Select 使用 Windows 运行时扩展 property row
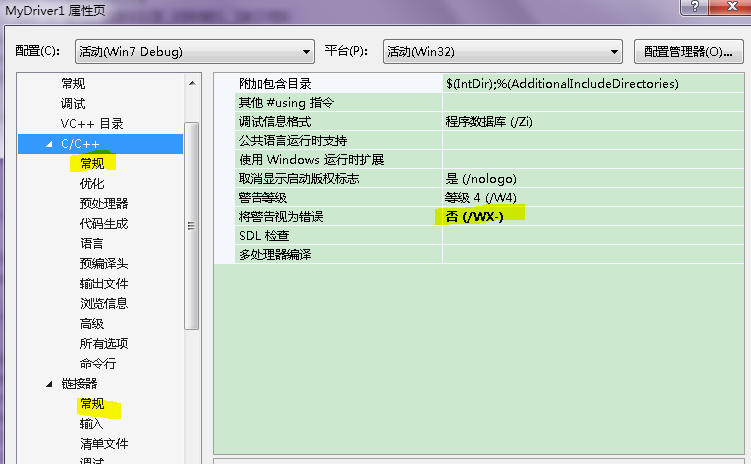This screenshot has height=464, width=751. point(489,159)
